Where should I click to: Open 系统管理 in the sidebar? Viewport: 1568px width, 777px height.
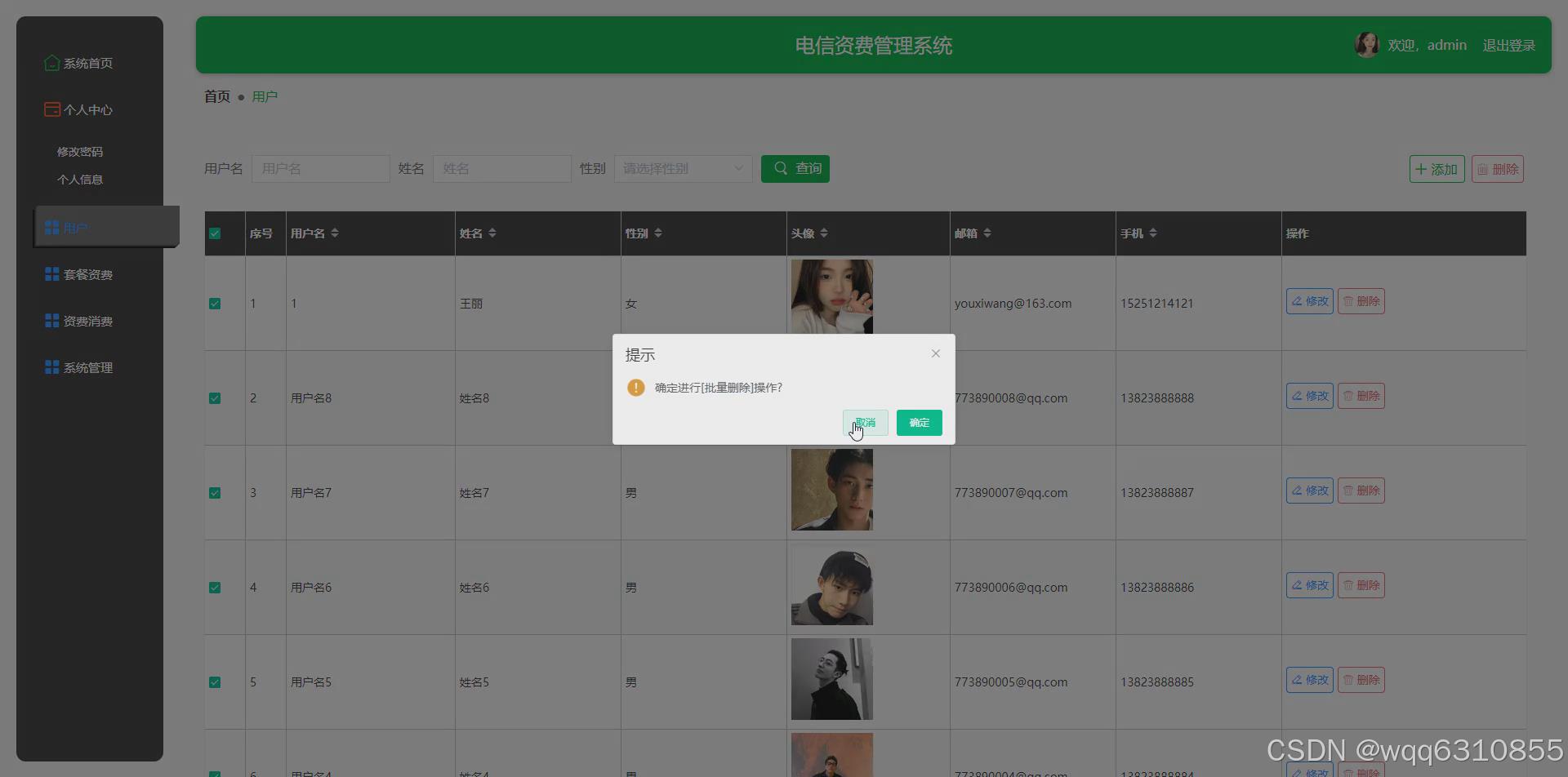[88, 367]
